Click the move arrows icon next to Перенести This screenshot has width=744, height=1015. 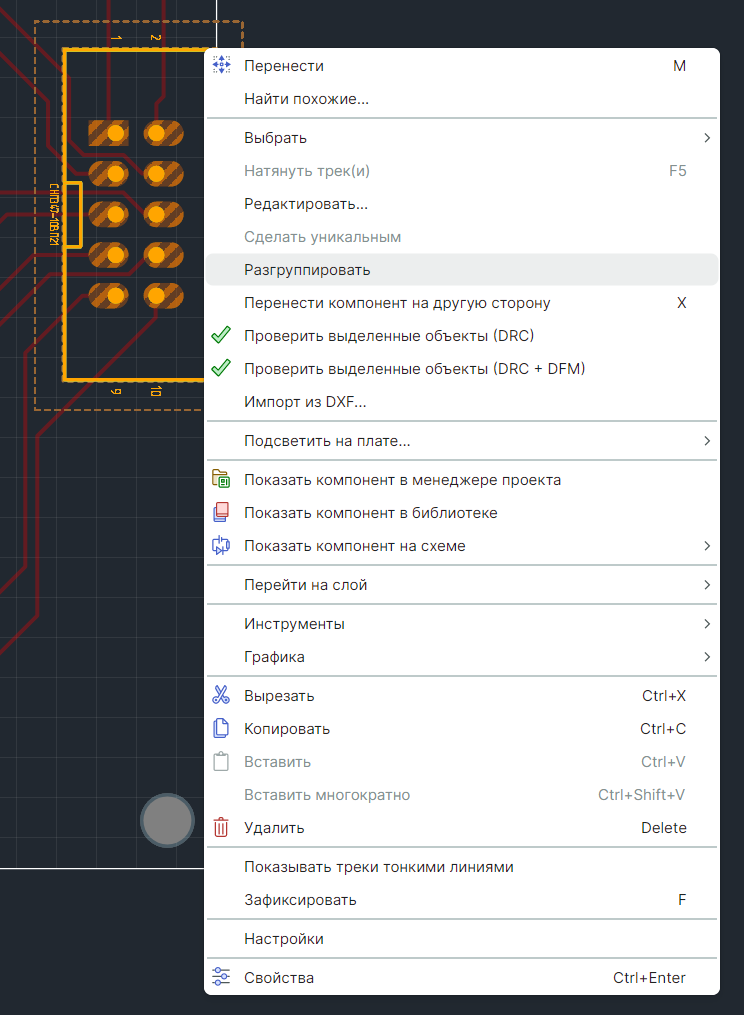click(221, 65)
